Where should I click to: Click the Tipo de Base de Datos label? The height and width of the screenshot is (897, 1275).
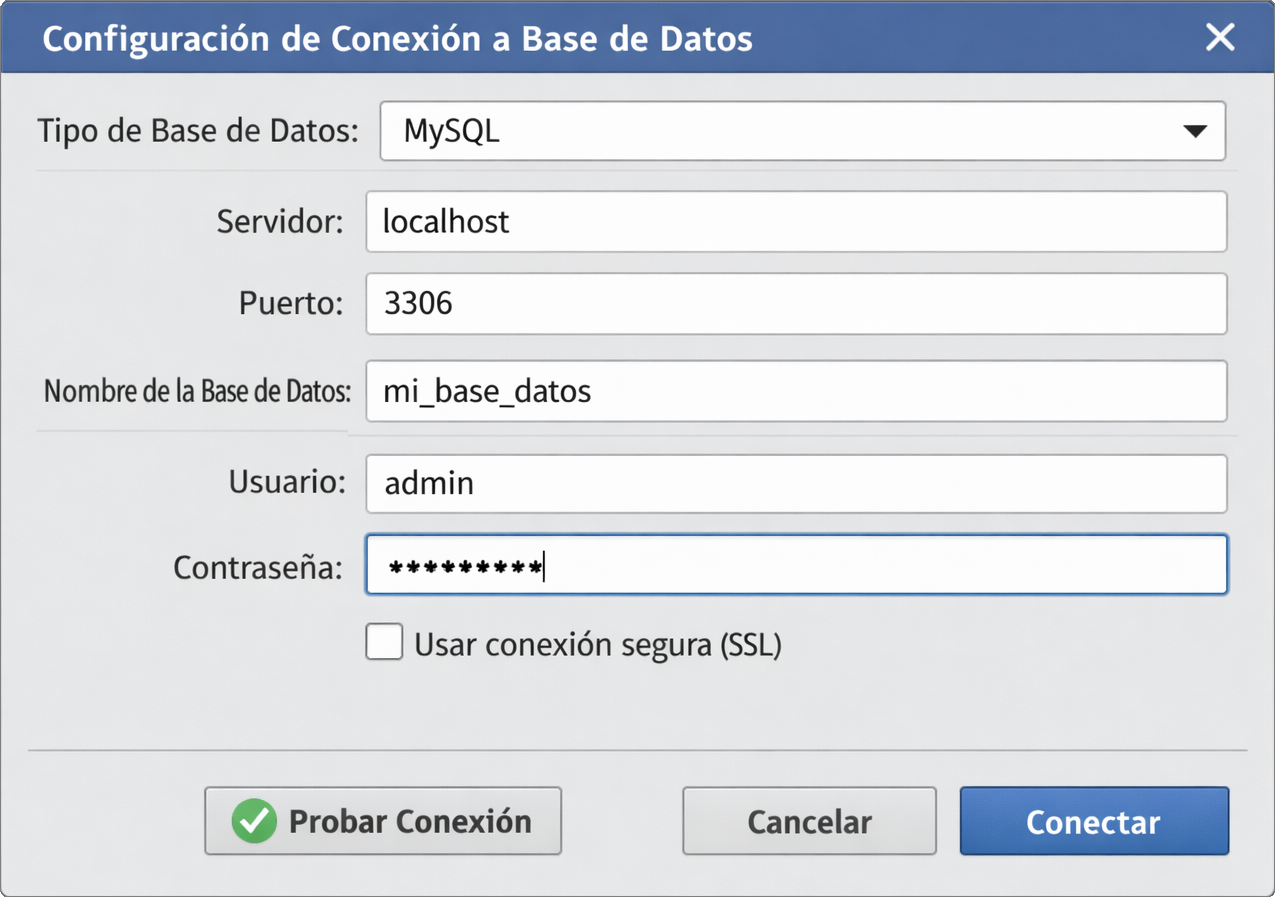pyautogui.click(x=196, y=130)
